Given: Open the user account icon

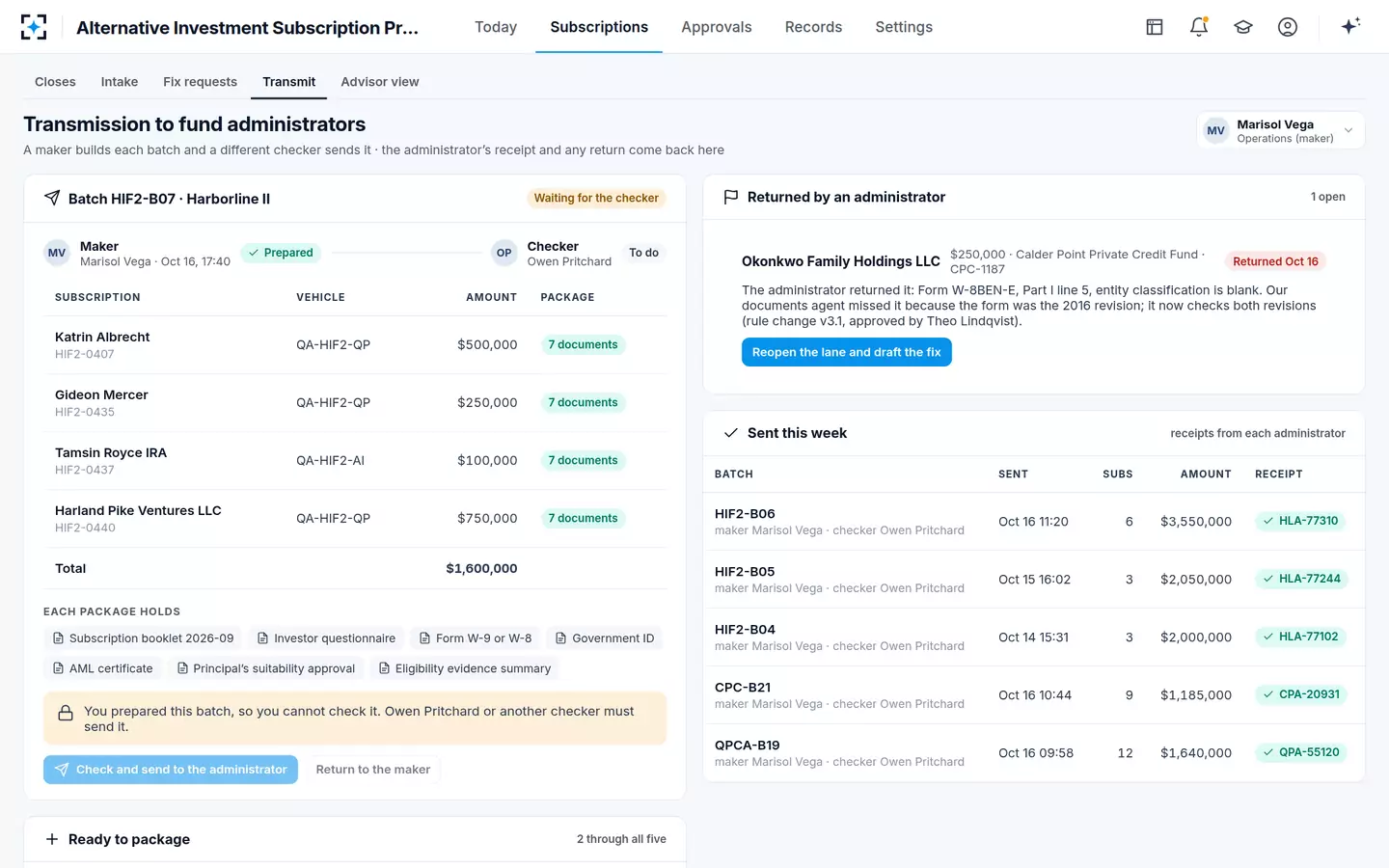Looking at the screenshot, I should (x=1288, y=27).
